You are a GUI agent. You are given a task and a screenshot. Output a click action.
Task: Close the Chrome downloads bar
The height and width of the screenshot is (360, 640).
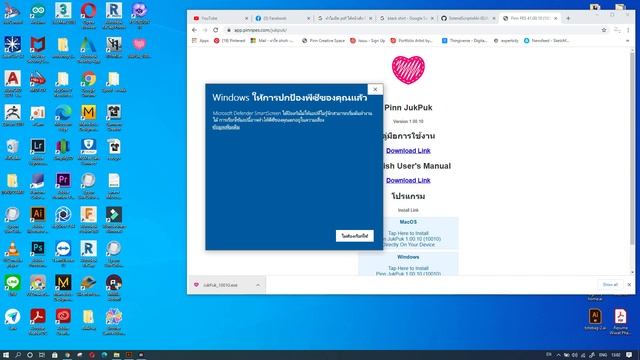click(x=629, y=284)
